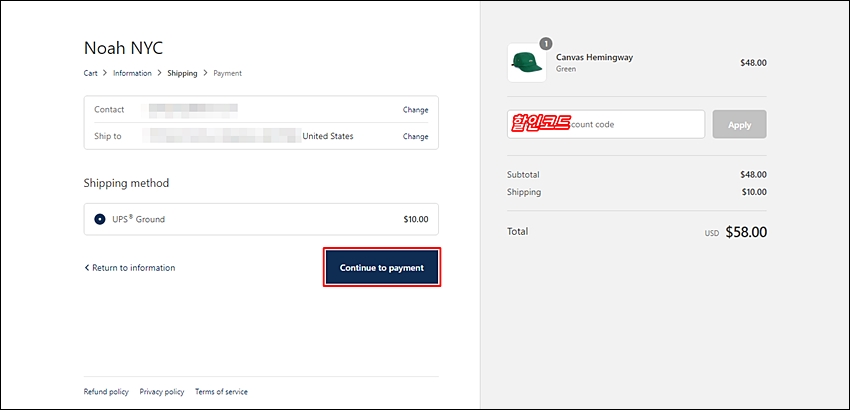Image resolution: width=850 pixels, height=410 pixels.
Task: Select the UPS Ground radio button
Action: tap(100, 220)
